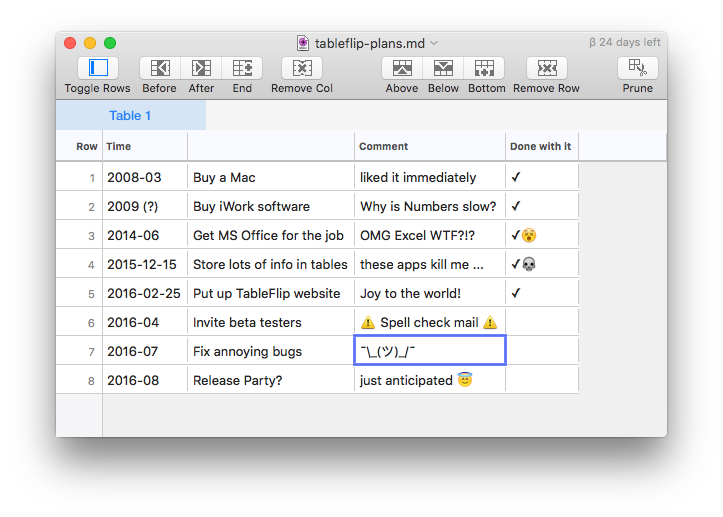This screenshot has width=723, height=517.
Task: Select row number 4
Action: pyautogui.click(x=79, y=265)
